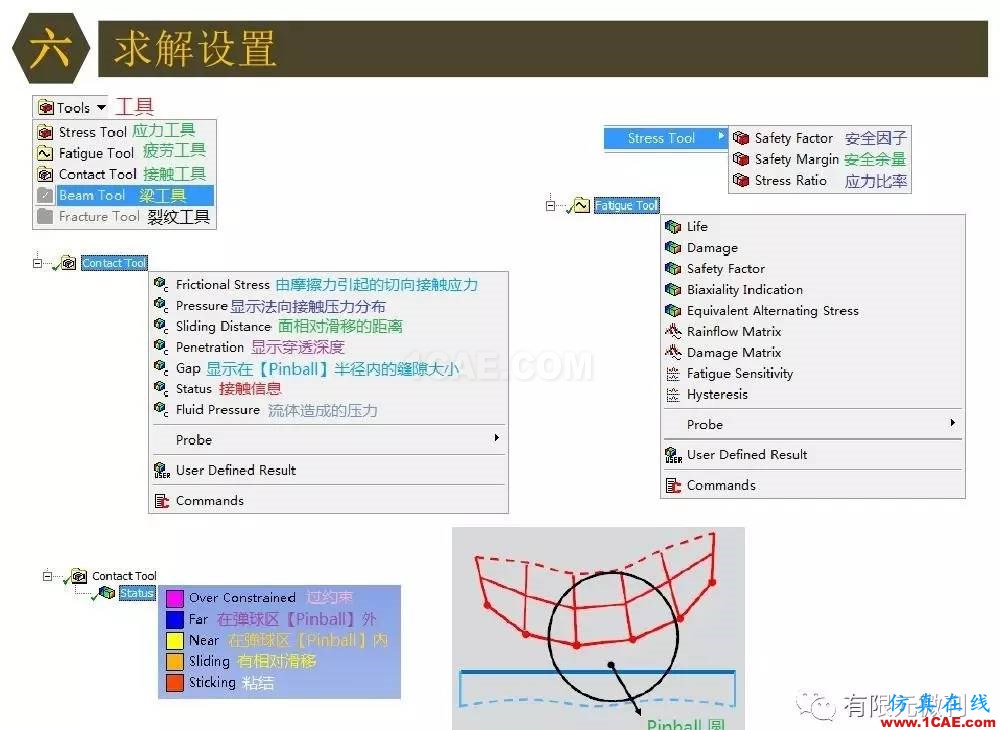Expand Probe submenu in Contact menu

pyautogui.click(x=328, y=440)
